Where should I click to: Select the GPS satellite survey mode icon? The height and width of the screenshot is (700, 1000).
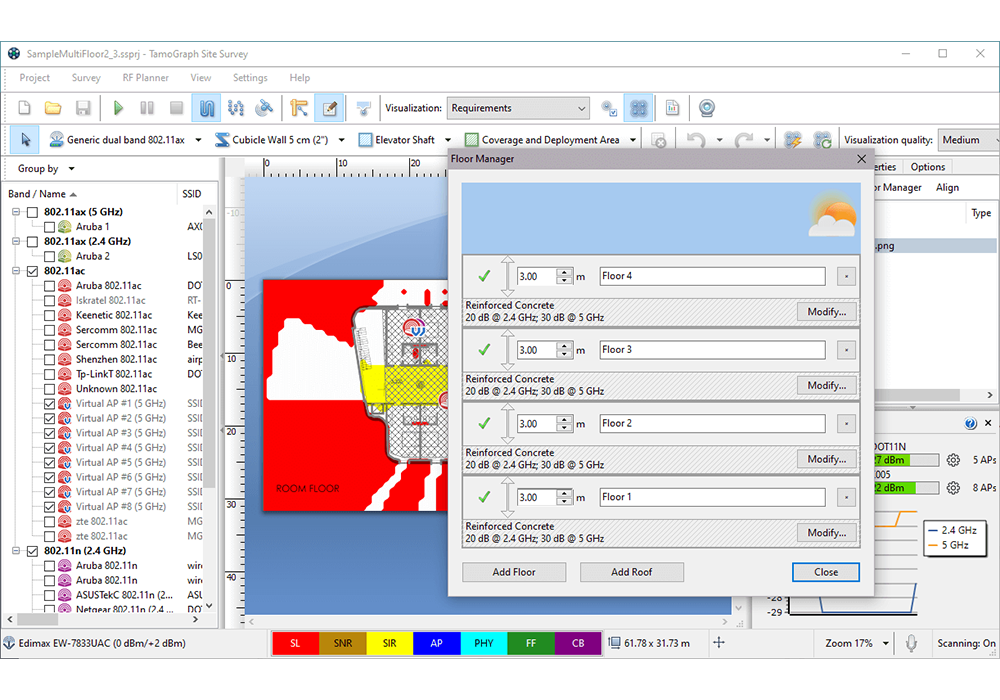pos(264,108)
